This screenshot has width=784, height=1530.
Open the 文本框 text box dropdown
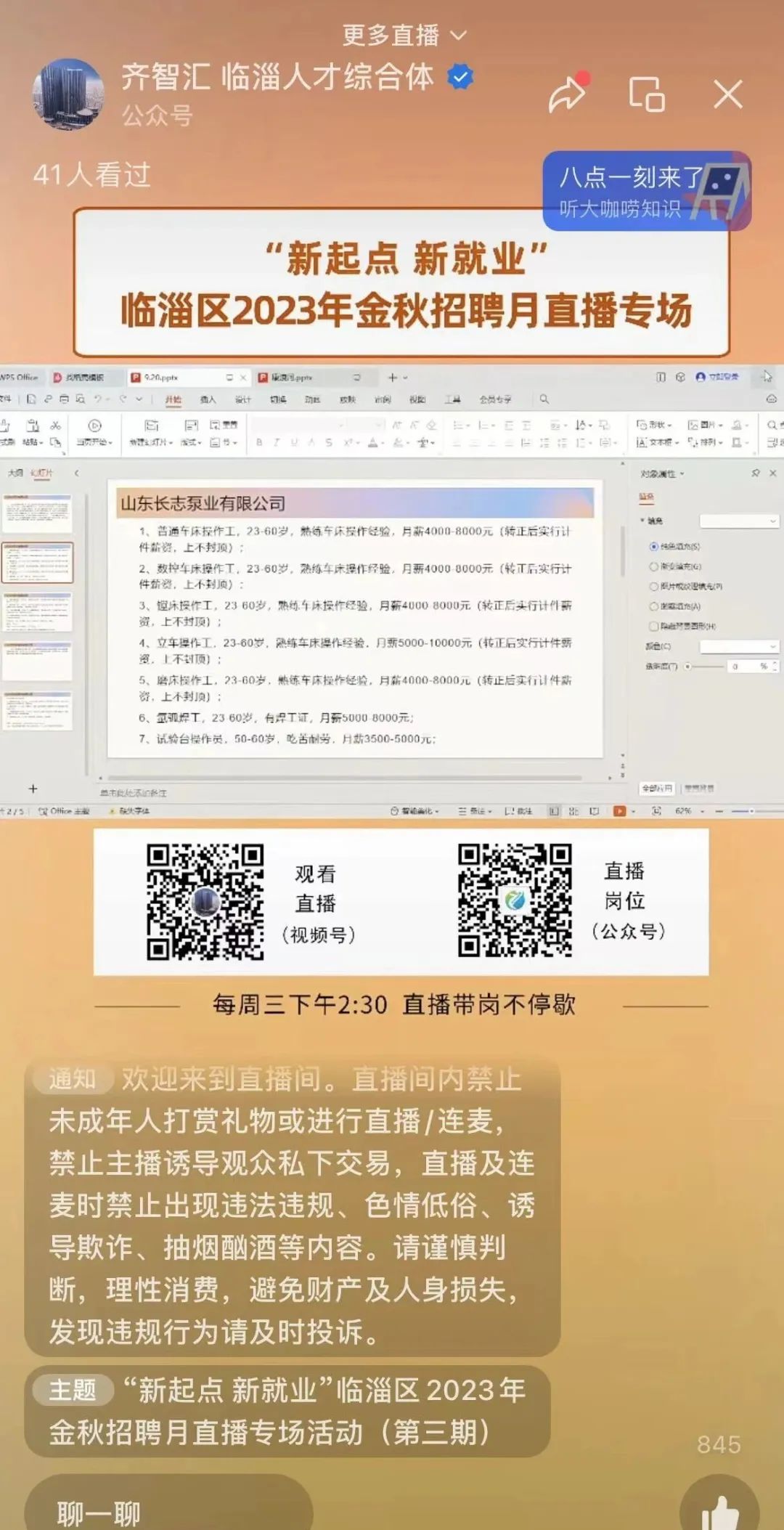(x=656, y=442)
